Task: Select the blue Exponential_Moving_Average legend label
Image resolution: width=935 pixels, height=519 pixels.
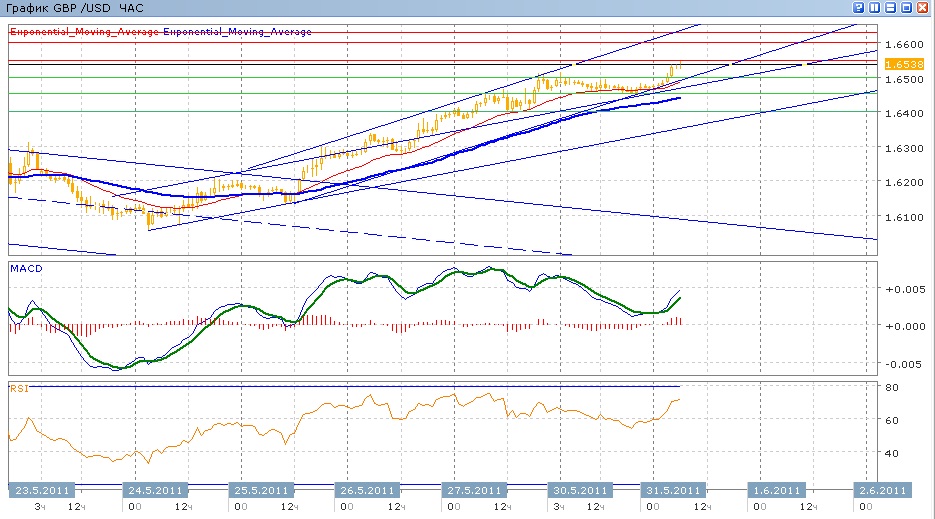Action: [x=237, y=32]
